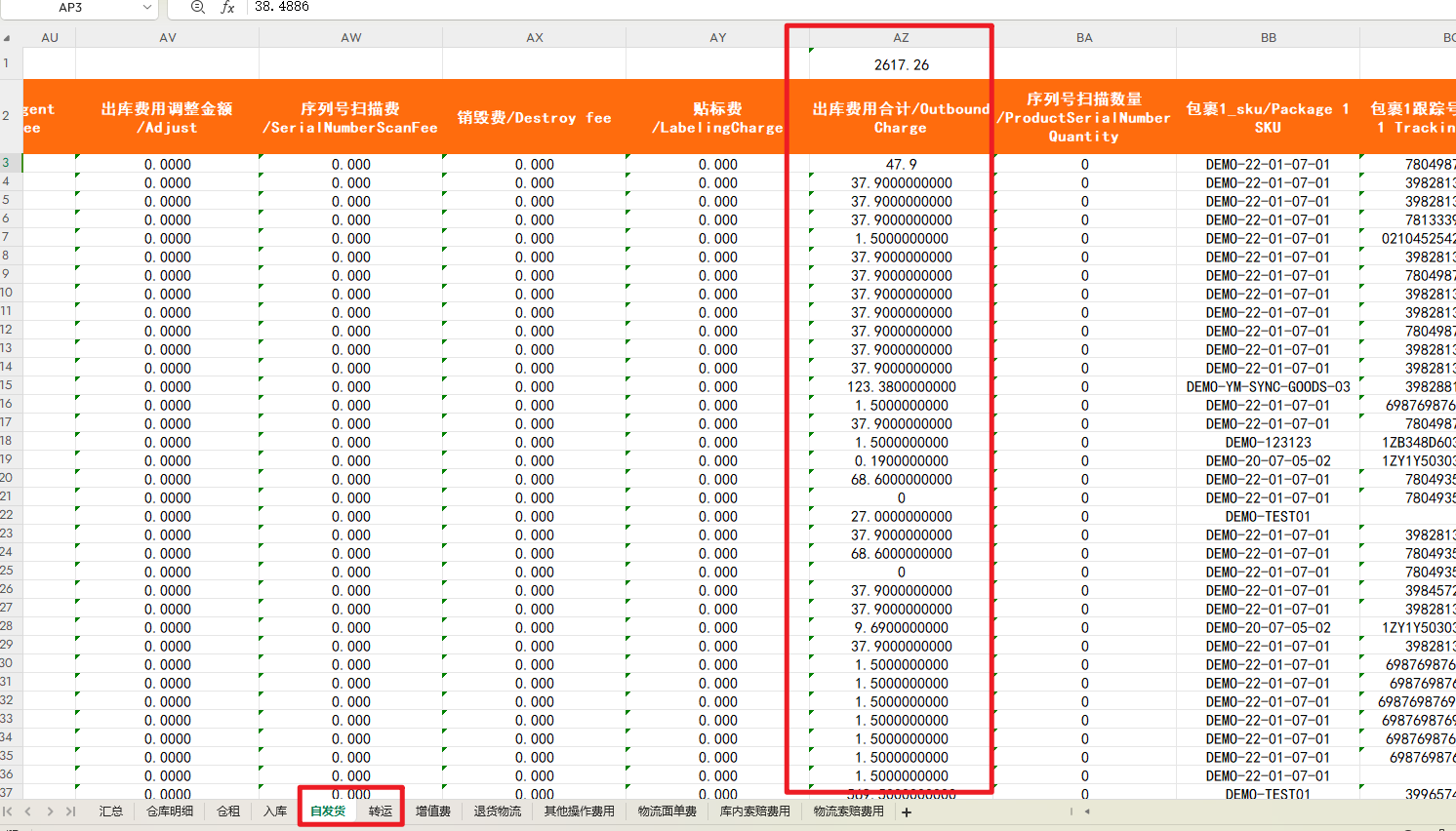
Task: Add a new sheet with plus icon
Action: coord(907,811)
